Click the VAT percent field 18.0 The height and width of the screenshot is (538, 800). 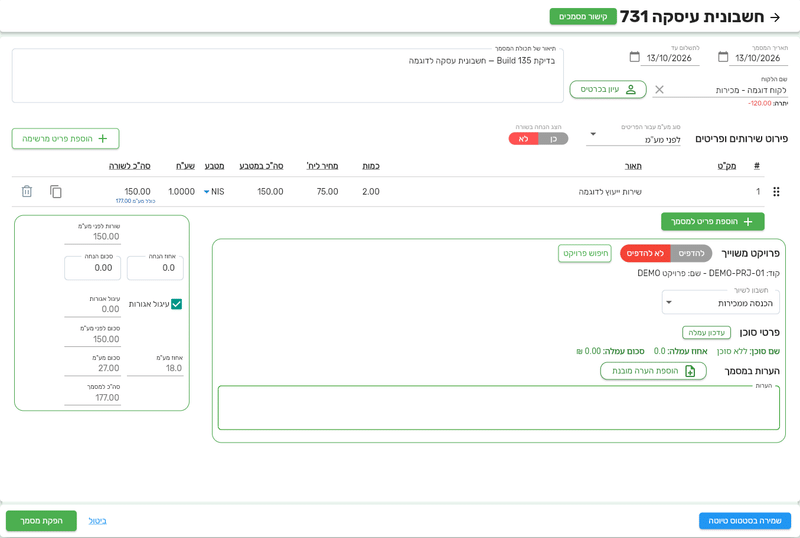[x=155, y=368]
